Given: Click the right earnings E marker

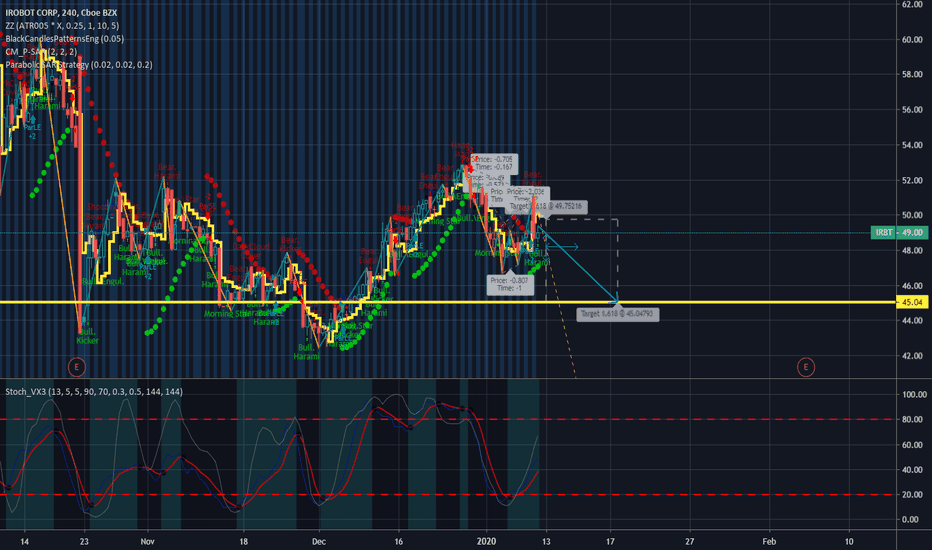Looking at the screenshot, I should [x=805, y=367].
